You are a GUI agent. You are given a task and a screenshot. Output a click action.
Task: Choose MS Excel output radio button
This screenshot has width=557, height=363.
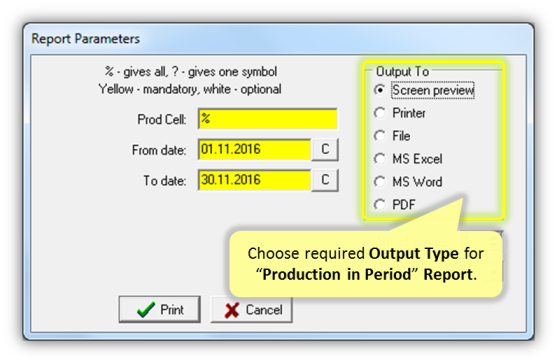(380, 159)
